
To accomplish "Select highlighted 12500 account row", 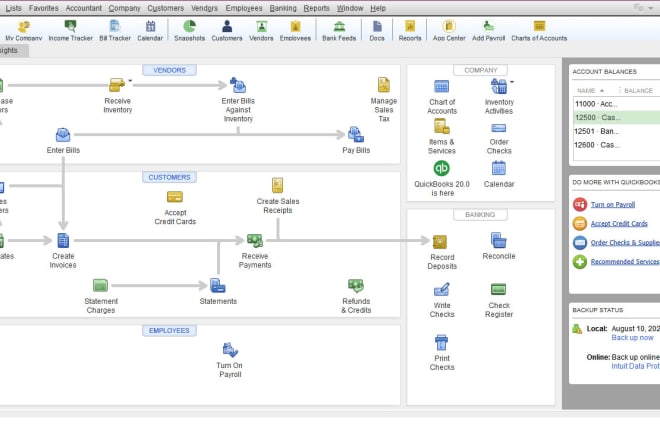I will 617,117.
